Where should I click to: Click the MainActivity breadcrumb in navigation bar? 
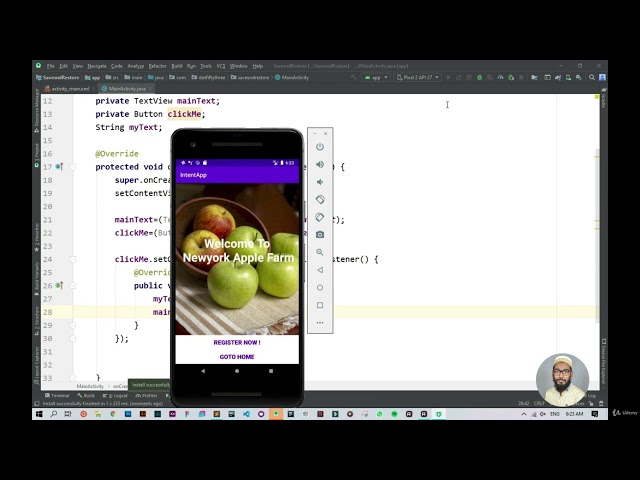[x=292, y=77]
